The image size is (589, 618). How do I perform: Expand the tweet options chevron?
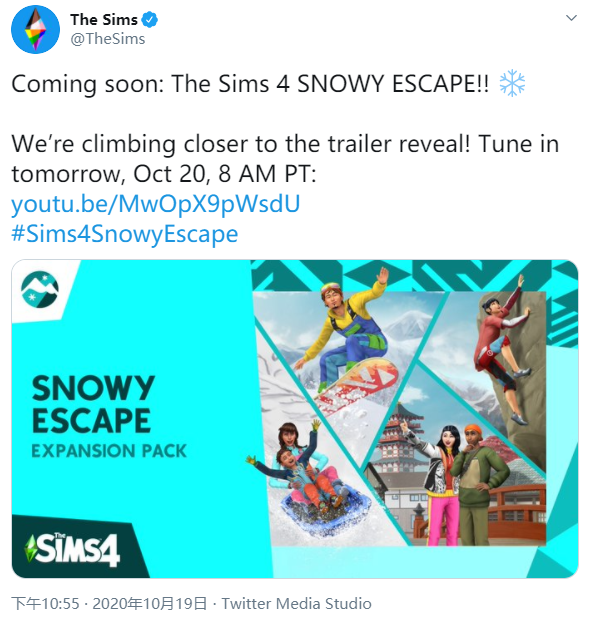tap(571, 18)
